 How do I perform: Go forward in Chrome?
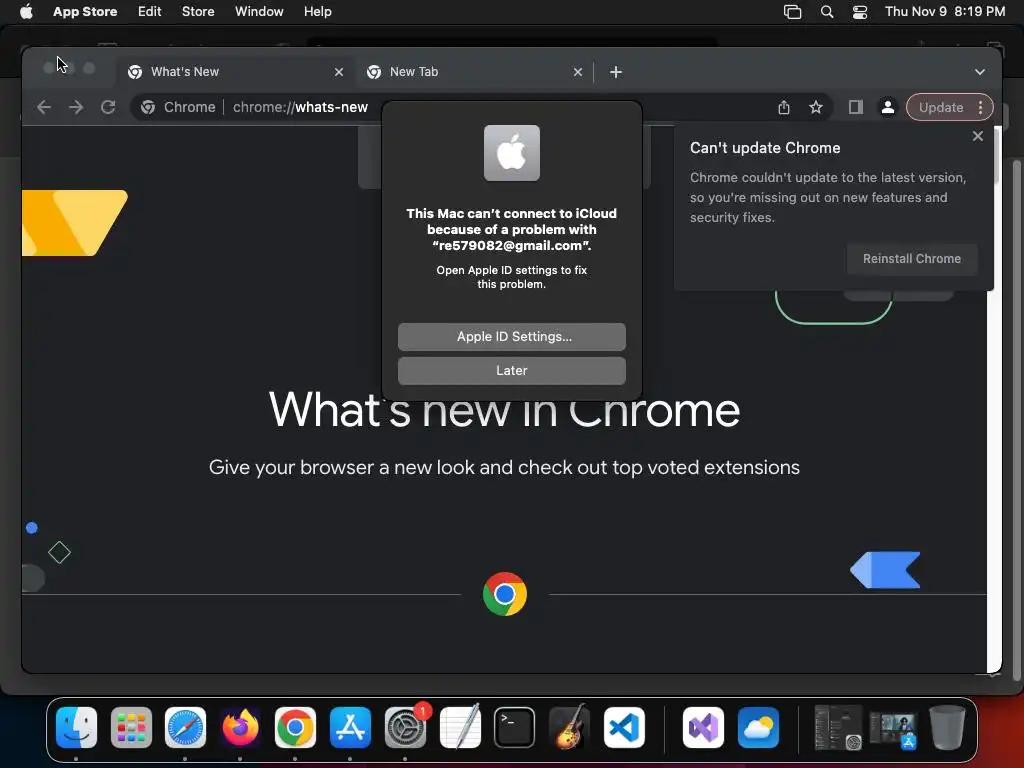[x=76, y=107]
